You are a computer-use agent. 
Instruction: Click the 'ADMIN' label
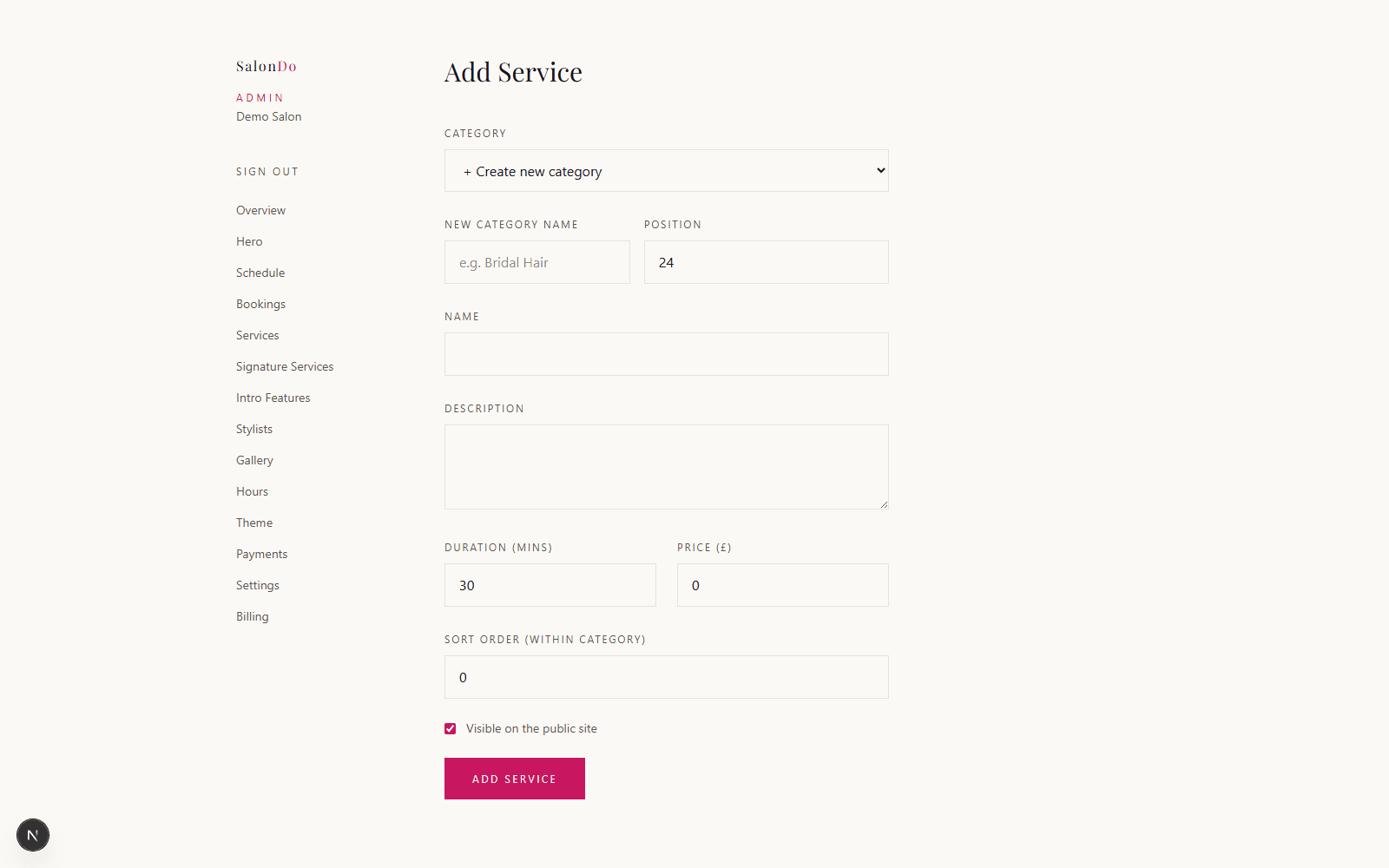coord(260,98)
